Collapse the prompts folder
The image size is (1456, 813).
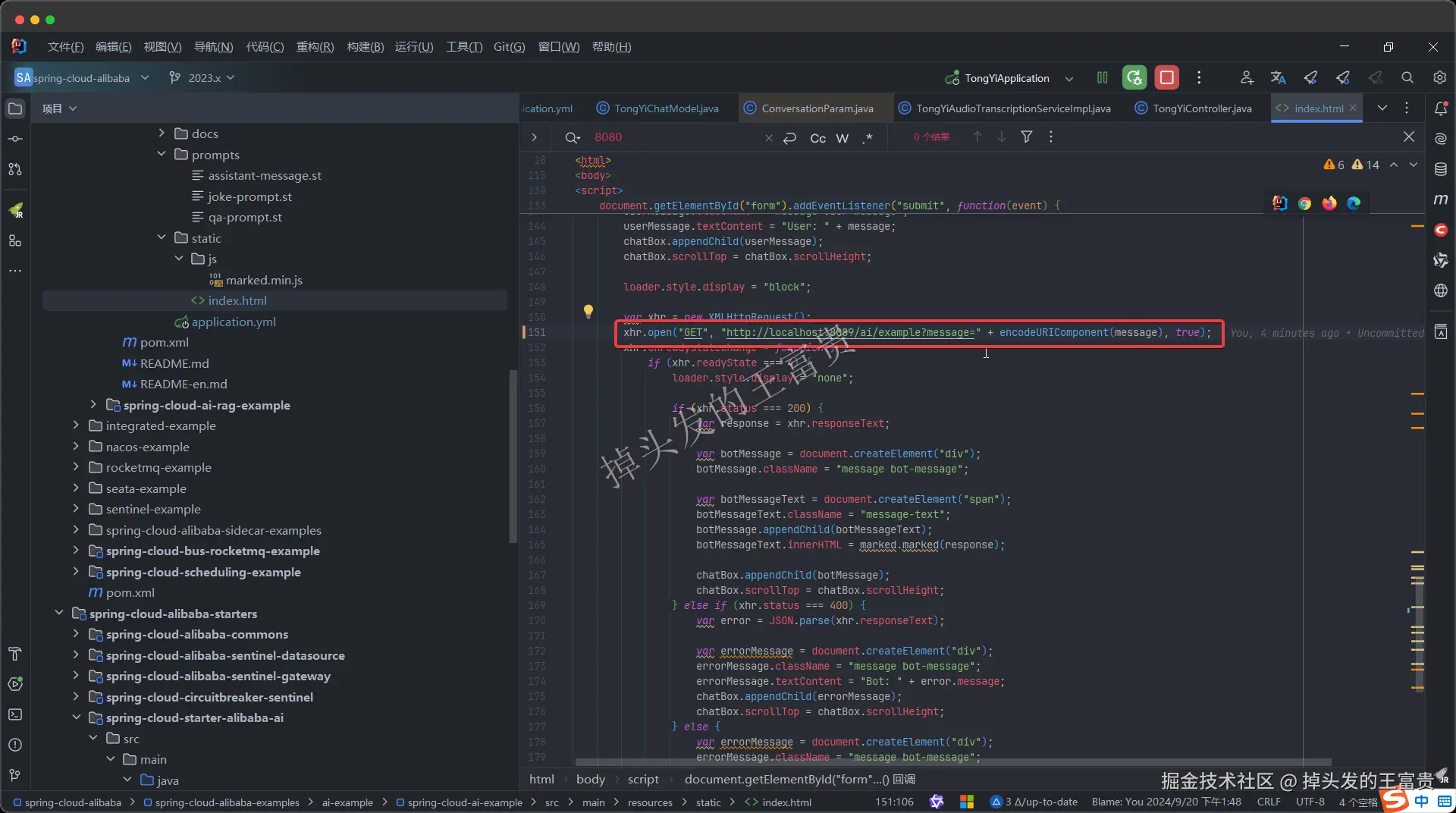(x=161, y=154)
